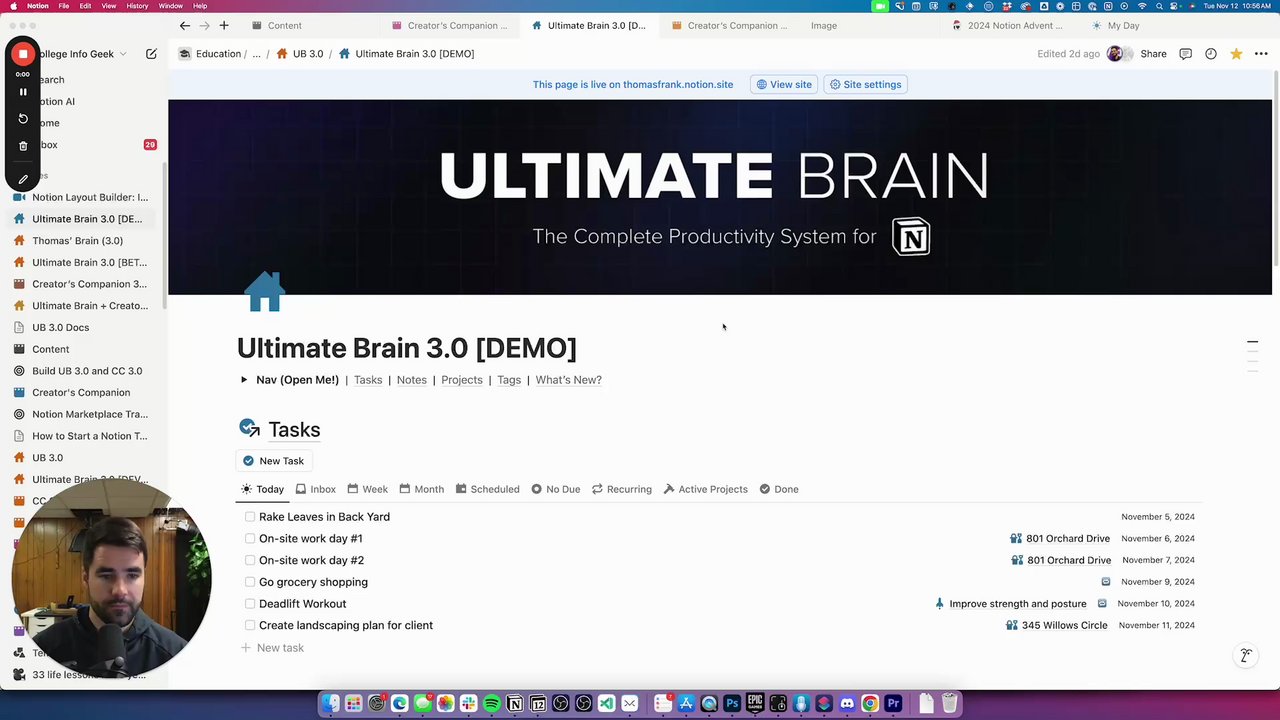
Task: Switch to the Month tasks view
Action: 421,489
